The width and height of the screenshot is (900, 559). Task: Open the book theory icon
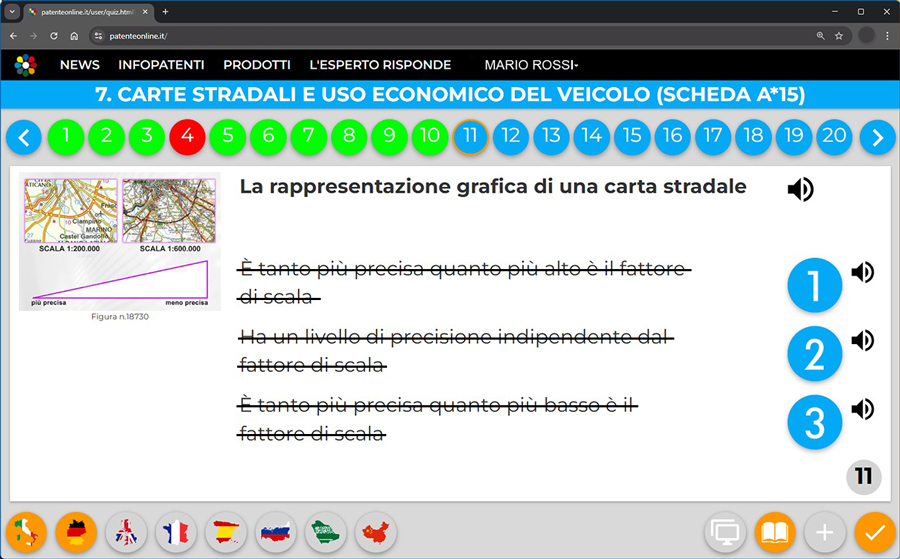coord(775,532)
